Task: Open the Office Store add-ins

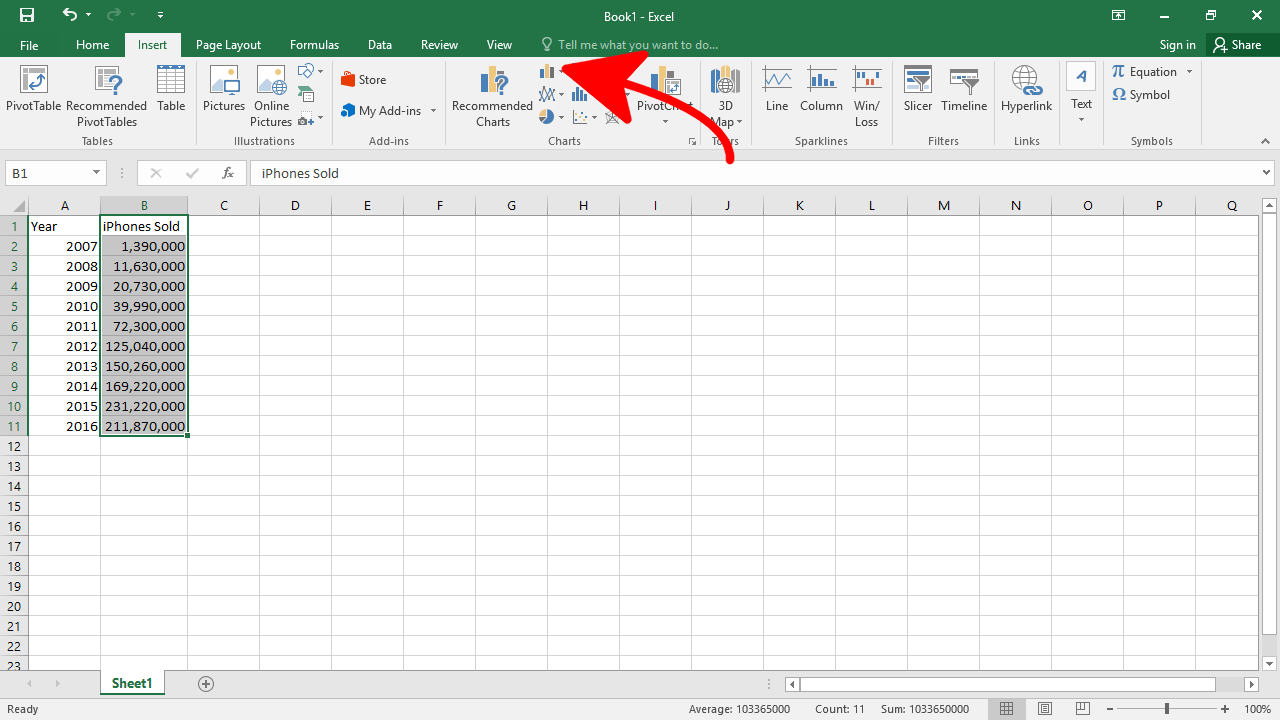Action: (364, 80)
